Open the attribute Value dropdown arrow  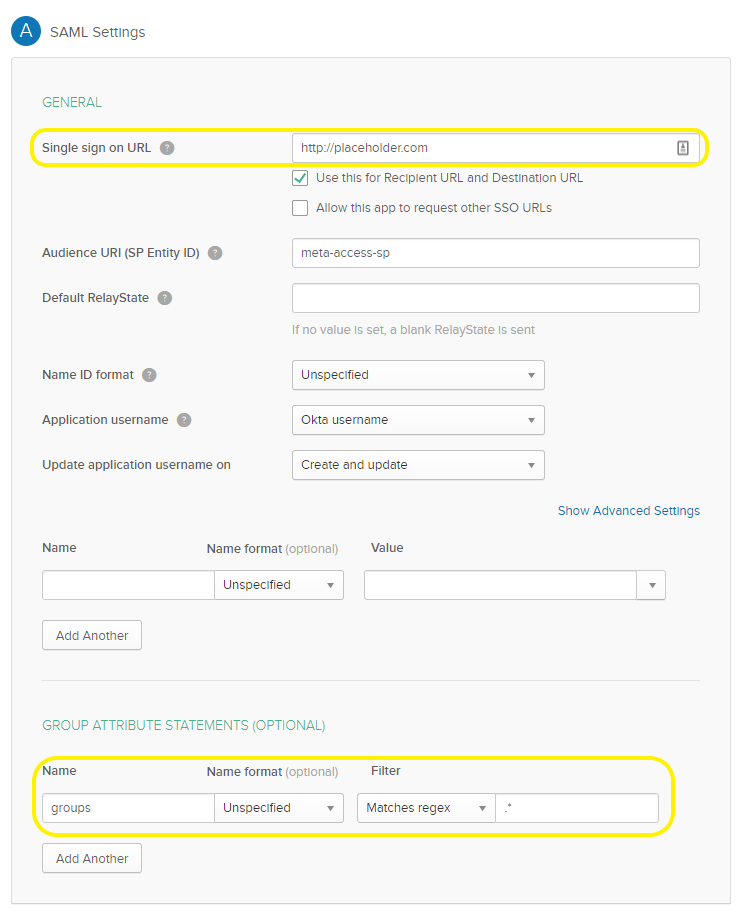(652, 585)
